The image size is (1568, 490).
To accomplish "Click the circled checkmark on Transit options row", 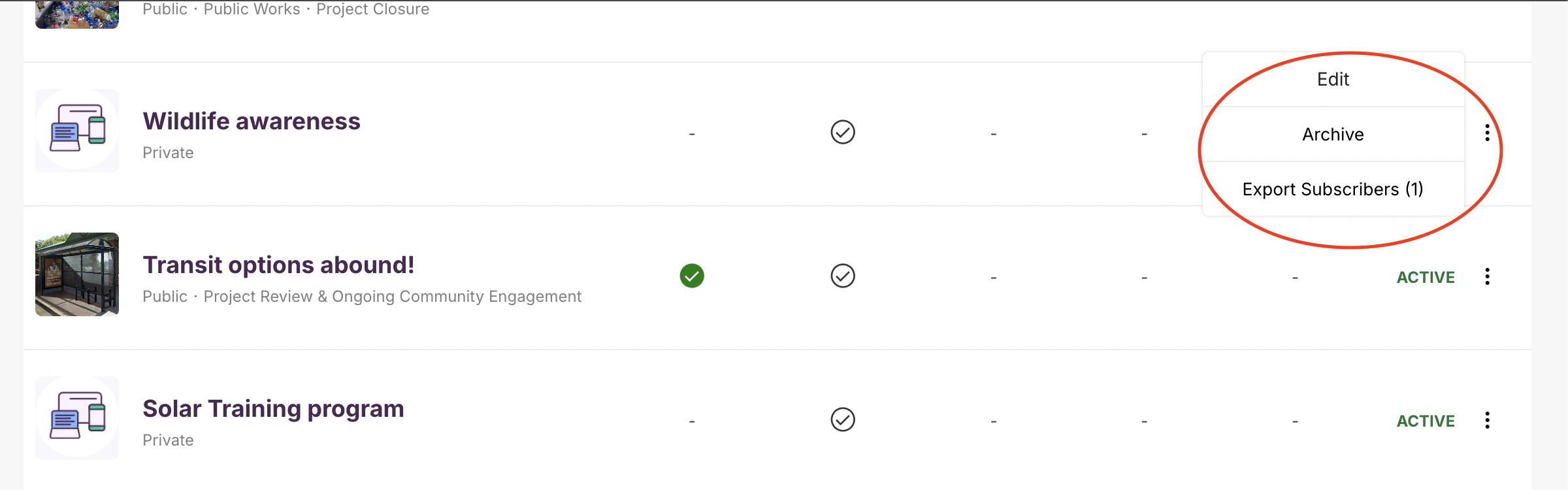I will point(843,276).
